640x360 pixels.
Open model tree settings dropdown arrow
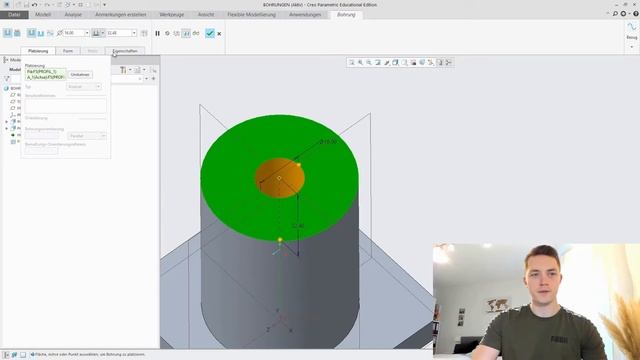coord(130,70)
